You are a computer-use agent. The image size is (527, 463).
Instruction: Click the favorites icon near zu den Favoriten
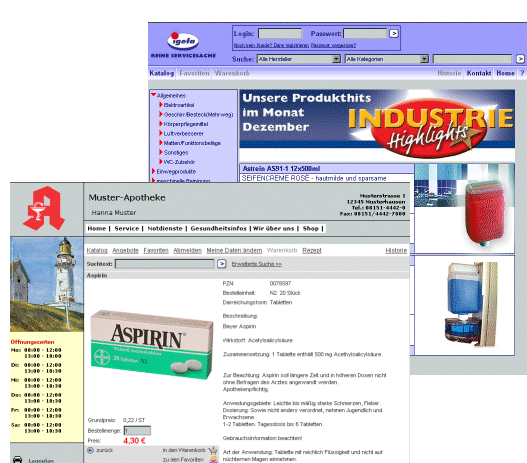(x=213, y=459)
